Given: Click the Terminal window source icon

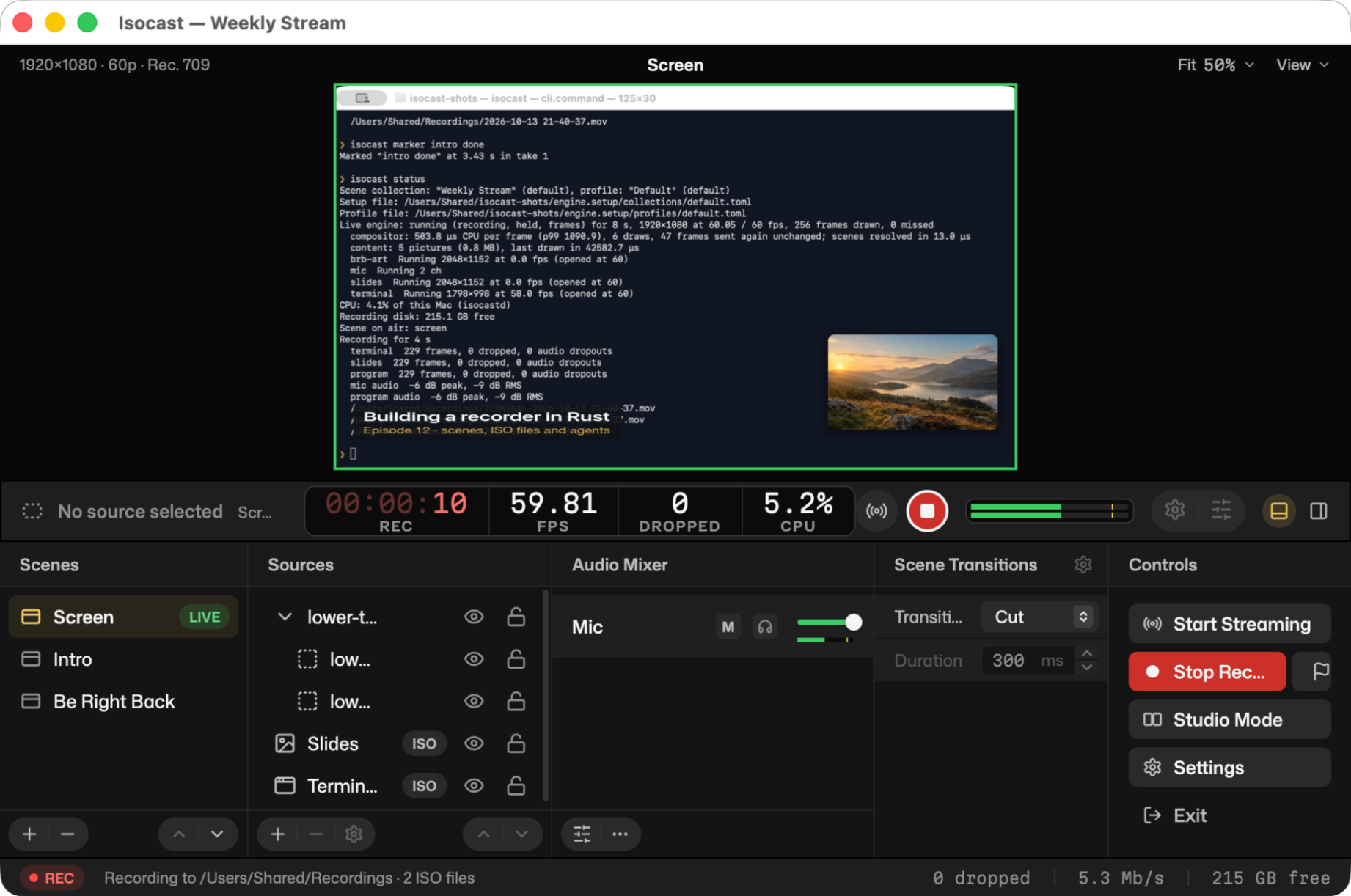Looking at the screenshot, I should pos(285,786).
